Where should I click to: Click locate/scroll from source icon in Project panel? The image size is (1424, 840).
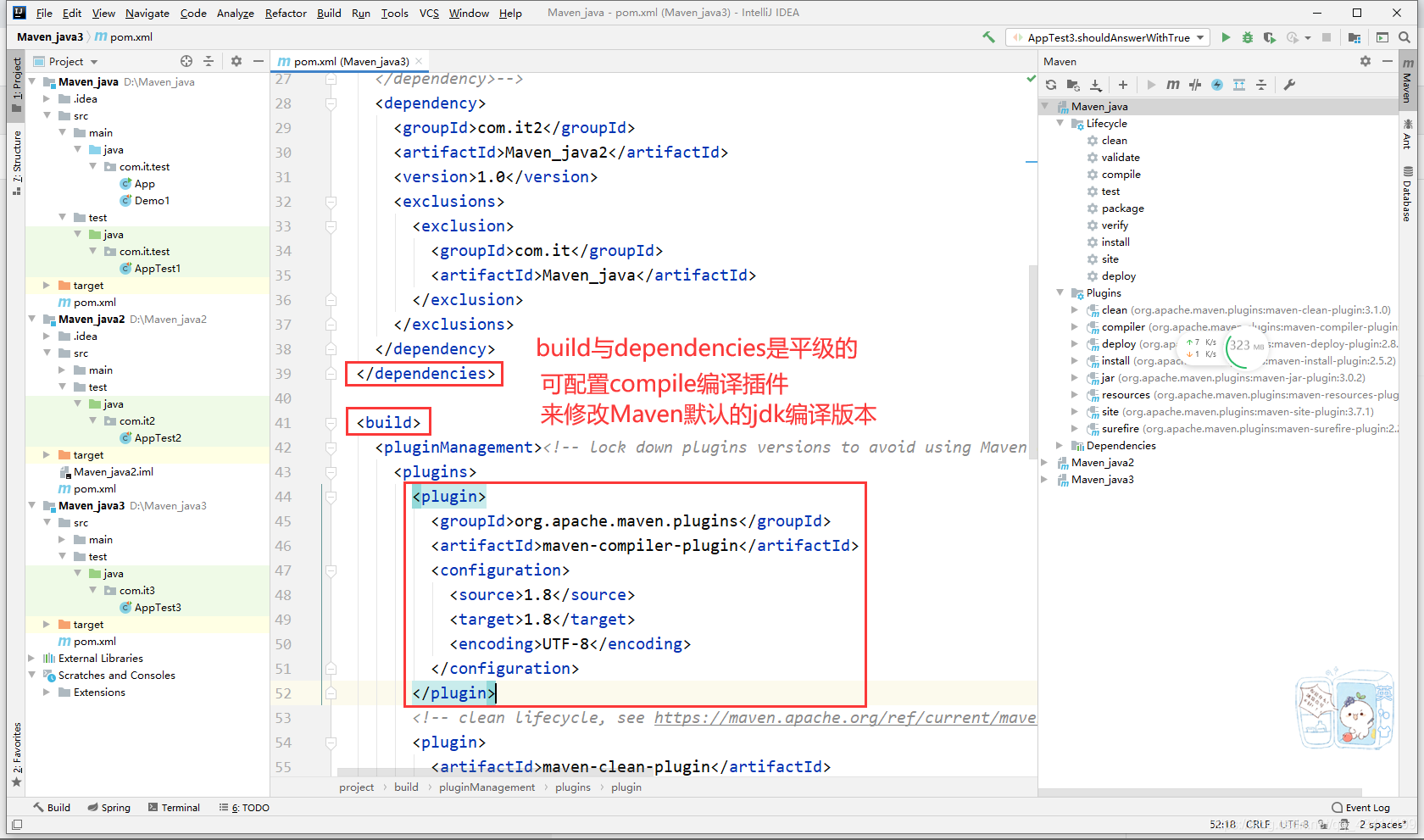coord(186,61)
